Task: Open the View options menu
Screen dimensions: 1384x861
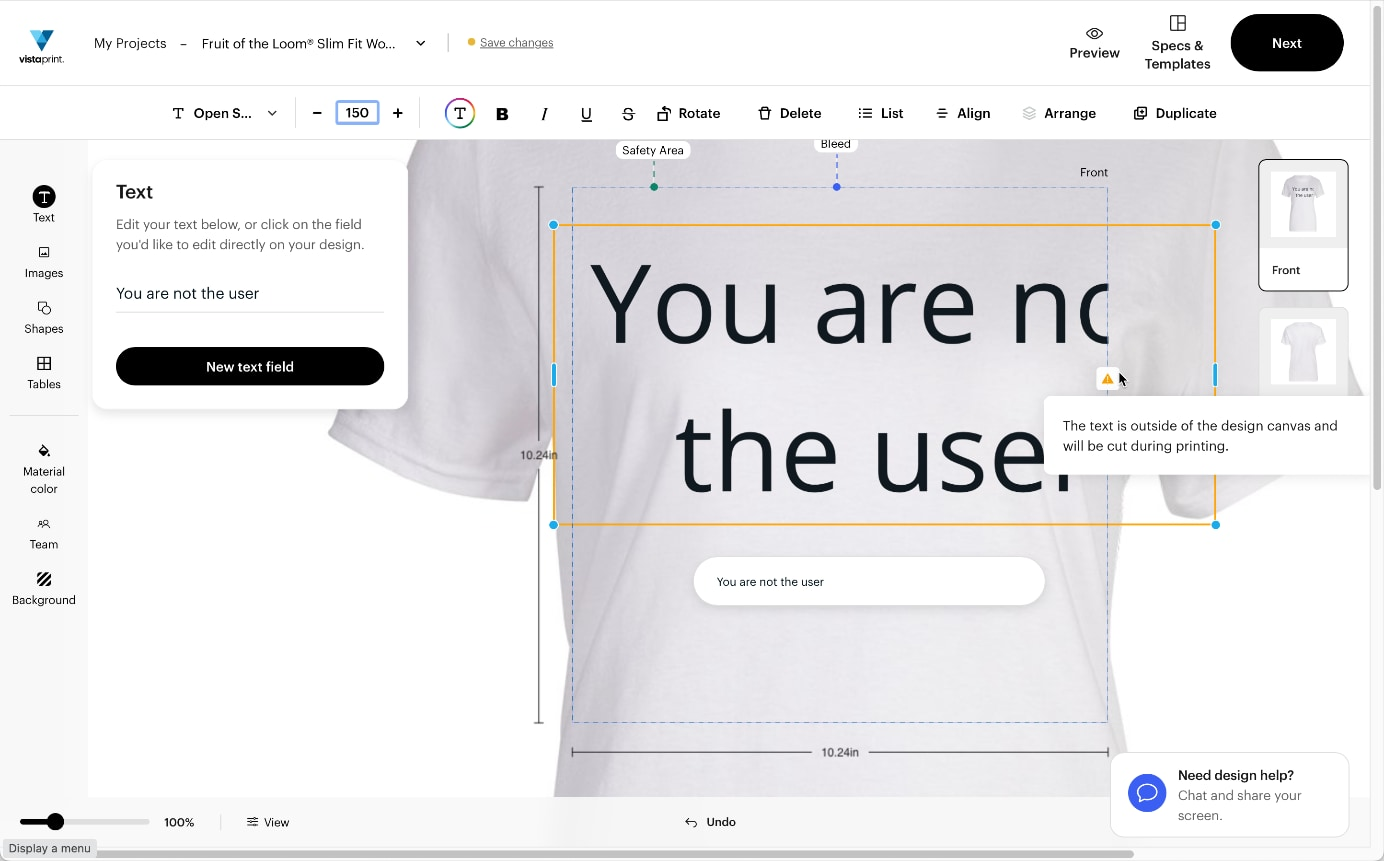Action: tap(268, 822)
